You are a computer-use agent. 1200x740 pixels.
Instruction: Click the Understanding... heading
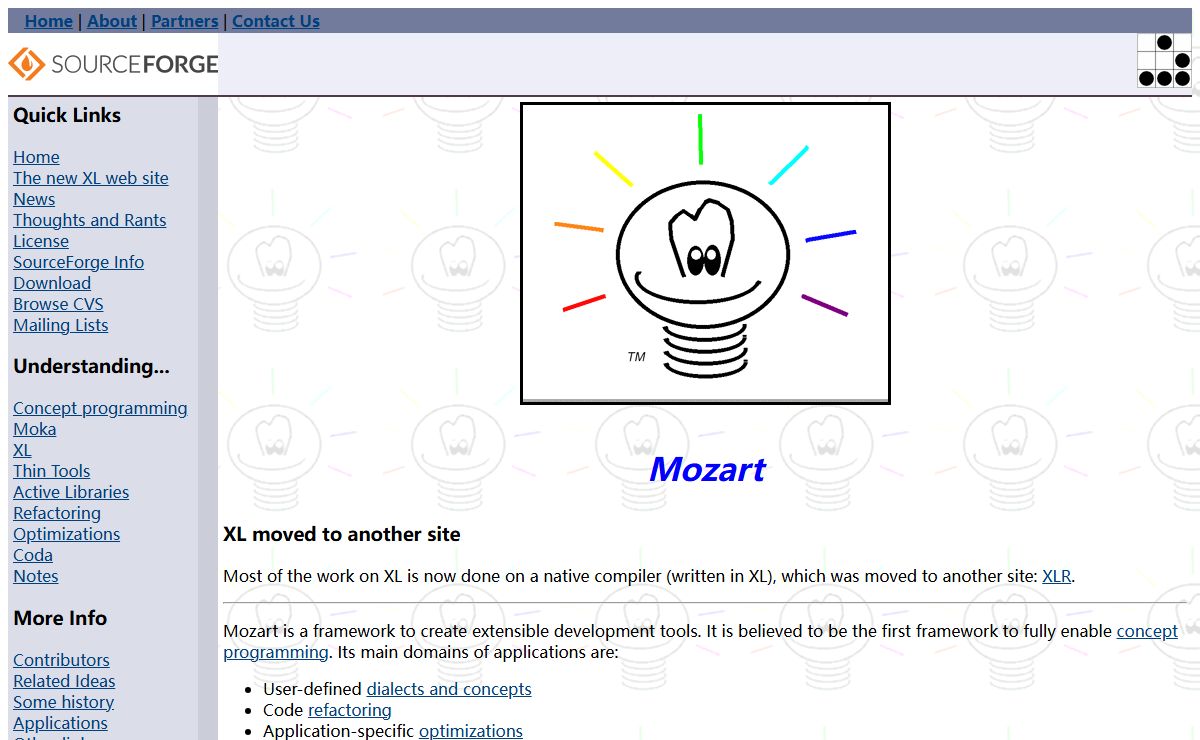click(91, 366)
